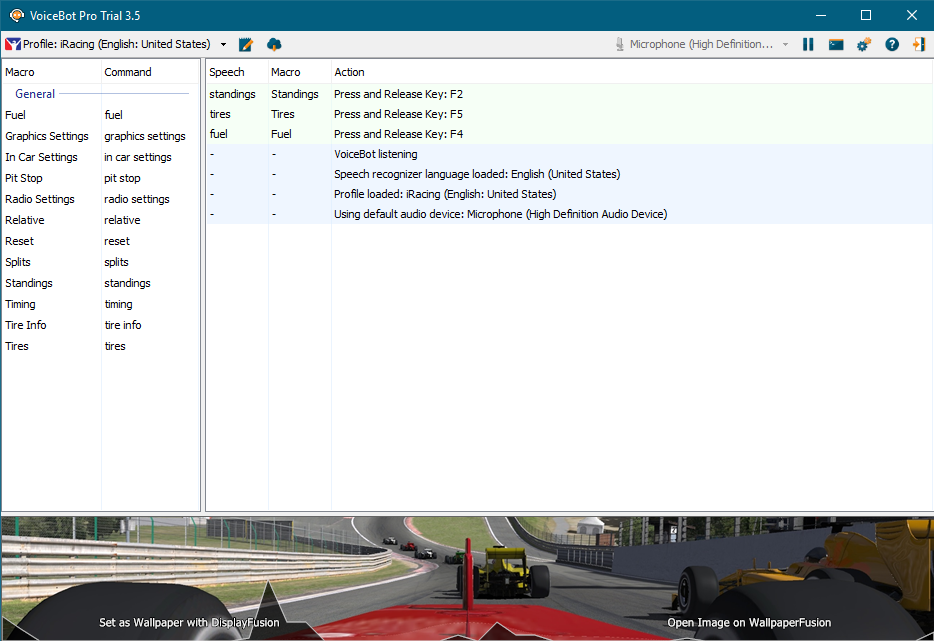The height and width of the screenshot is (641, 934).
Task: Click the Macro column header in the left panel
Action: coord(20,72)
